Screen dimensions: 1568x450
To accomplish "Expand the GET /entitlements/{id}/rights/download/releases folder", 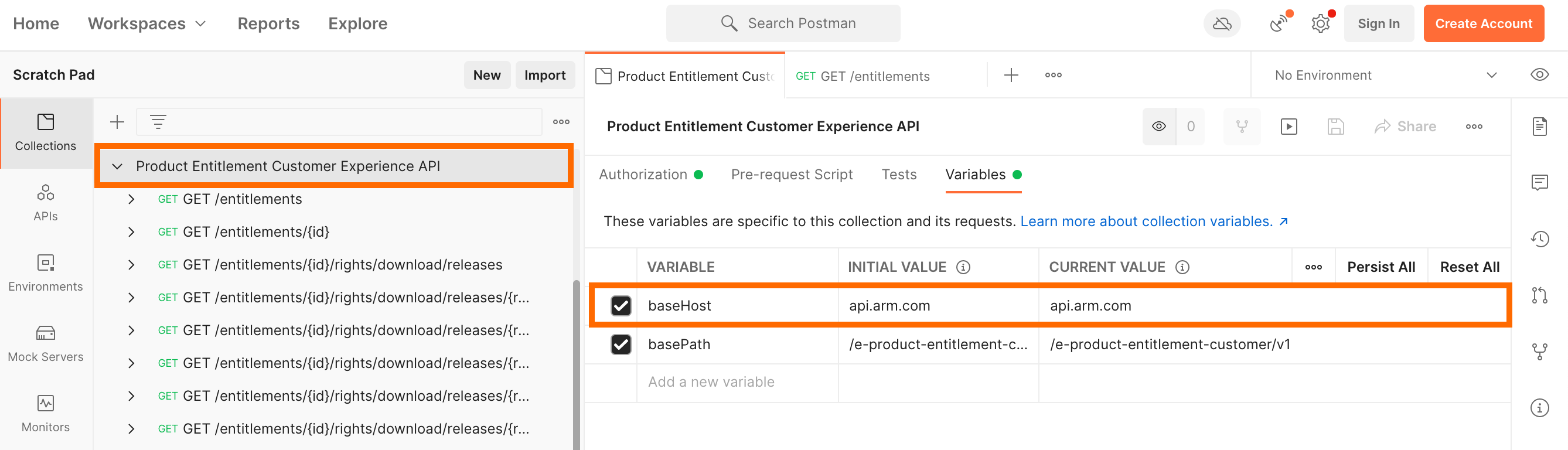I will 131,265.
